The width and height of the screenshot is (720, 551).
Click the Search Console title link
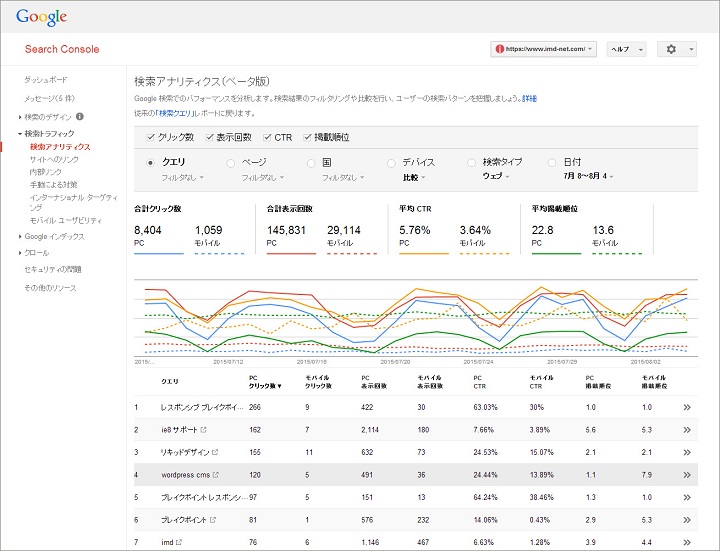[62, 49]
